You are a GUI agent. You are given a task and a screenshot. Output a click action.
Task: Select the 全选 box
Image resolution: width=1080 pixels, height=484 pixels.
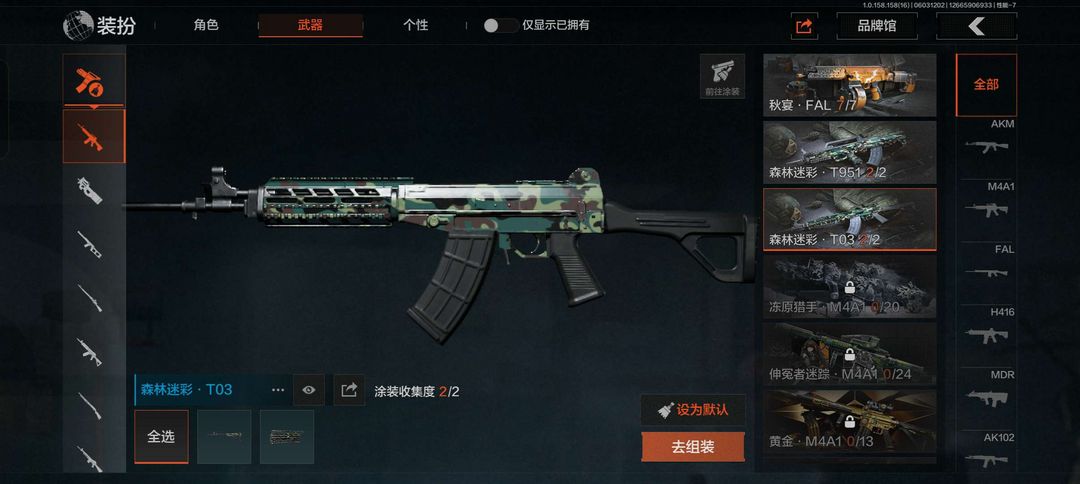pos(161,436)
